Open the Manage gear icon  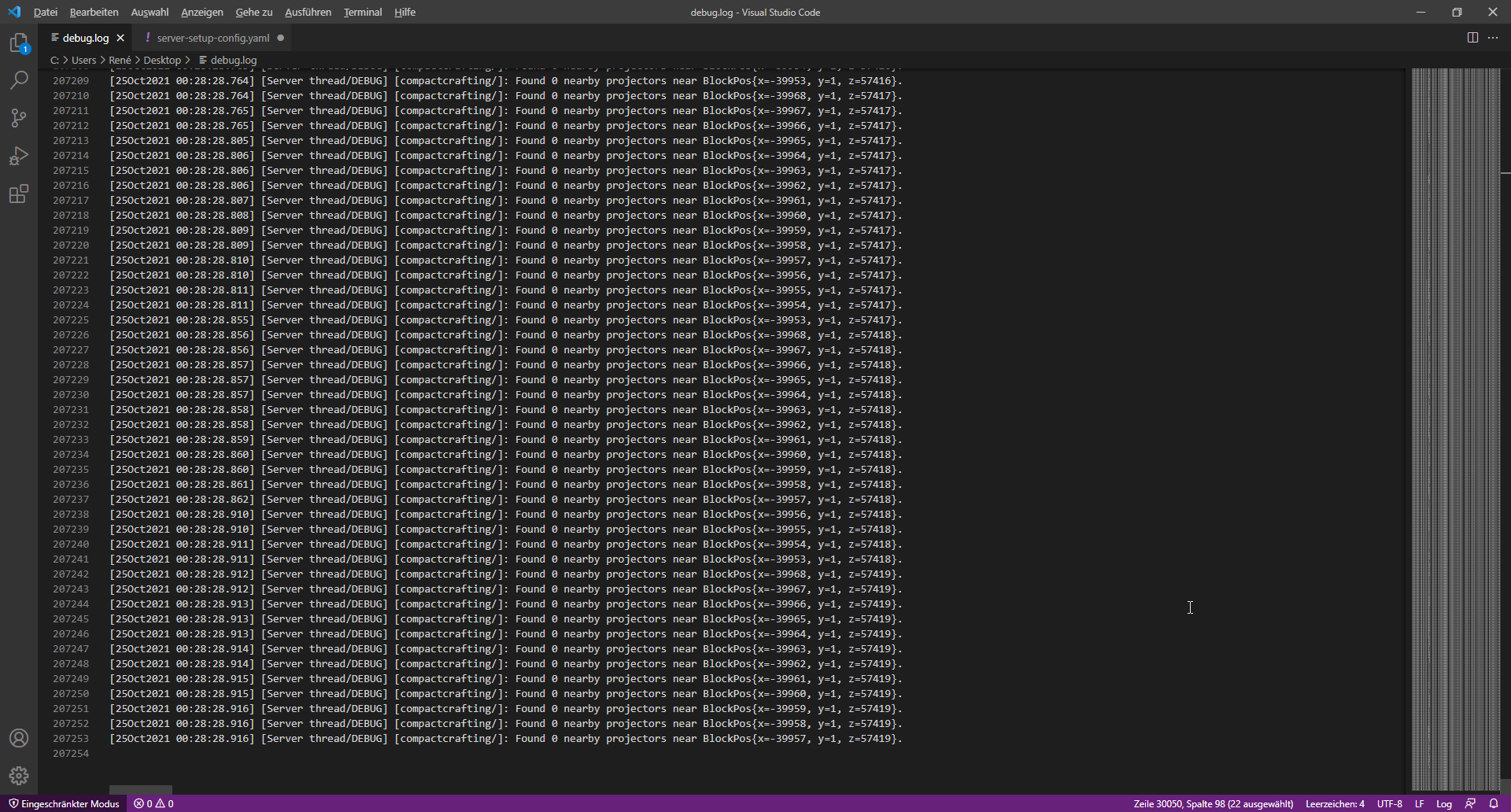pyautogui.click(x=19, y=776)
